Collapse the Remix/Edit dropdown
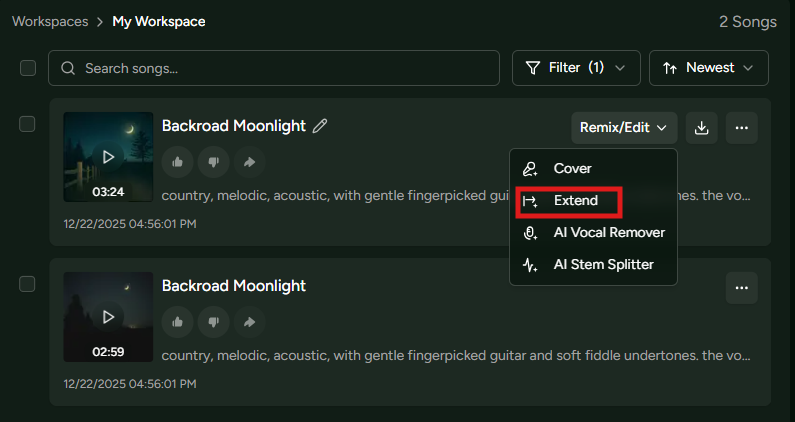 pyautogui.click(x=624, y=127)
